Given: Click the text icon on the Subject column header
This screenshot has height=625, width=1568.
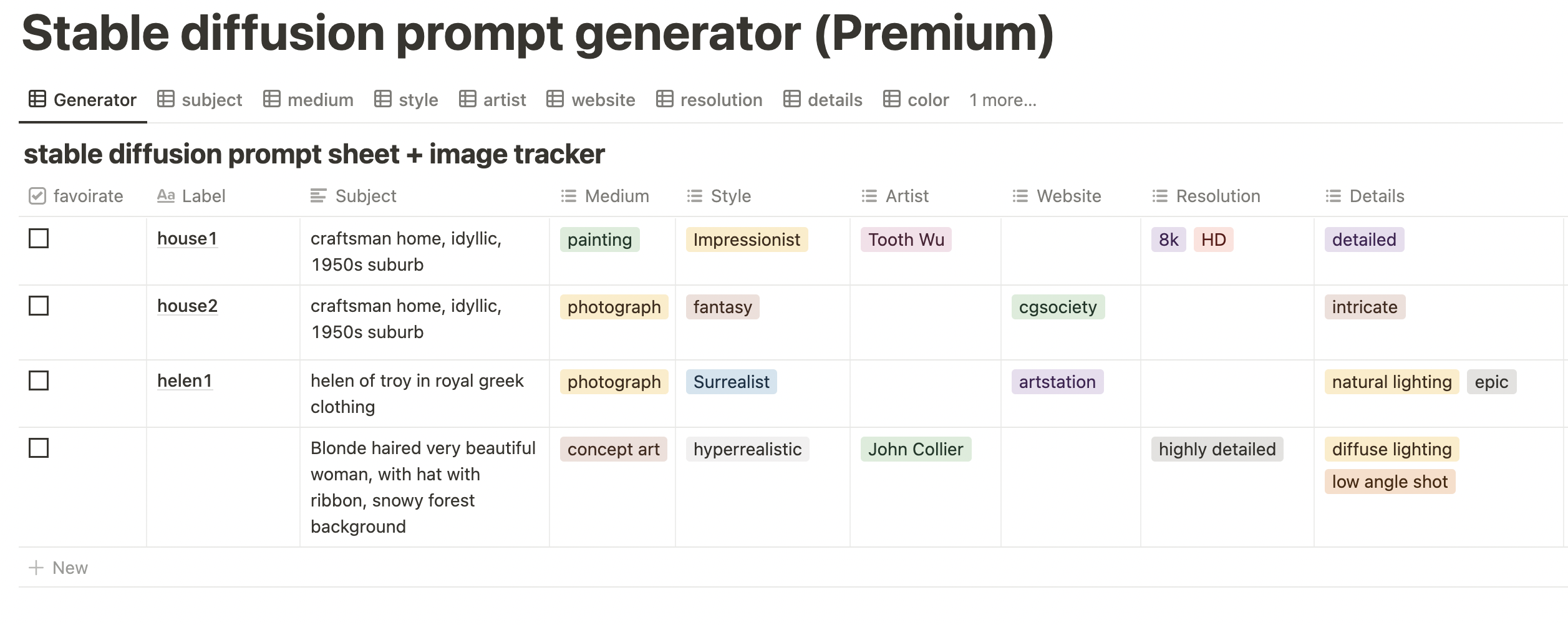Looking at the screenshot, I should click(x=318, y=195).
